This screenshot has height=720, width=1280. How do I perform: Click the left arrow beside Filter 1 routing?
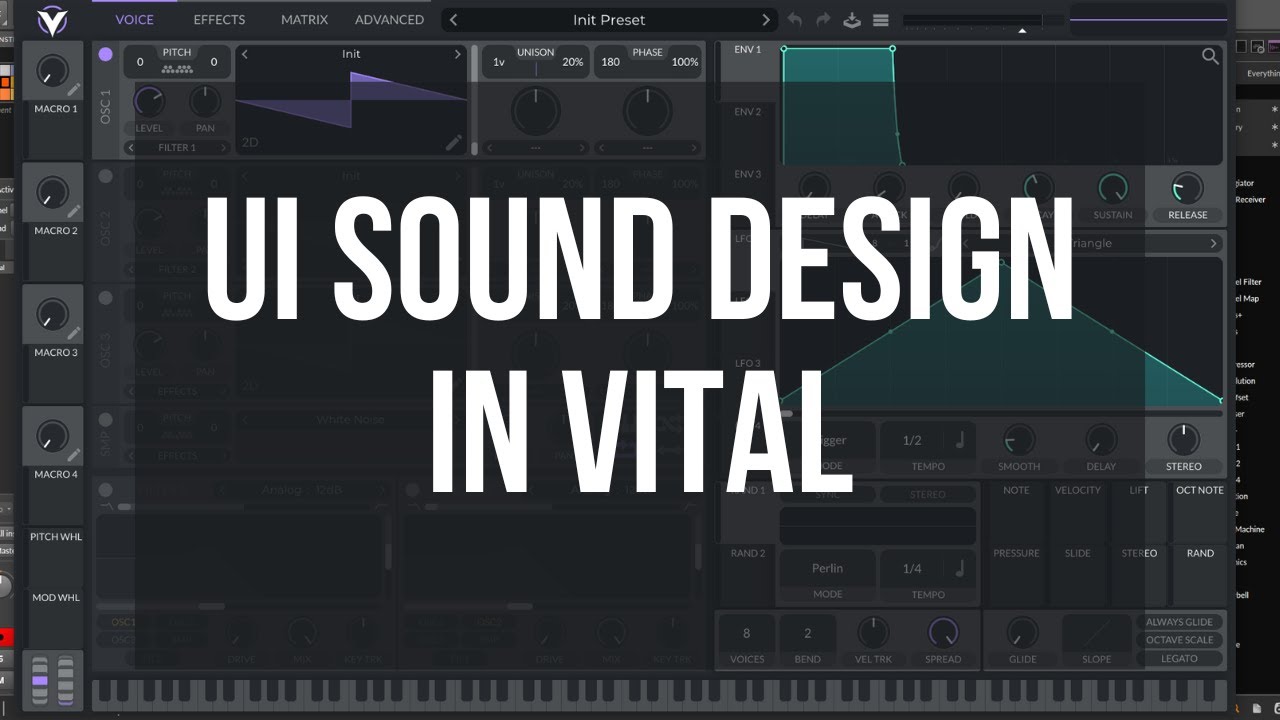pyautogui.click(x=130, y=148)
